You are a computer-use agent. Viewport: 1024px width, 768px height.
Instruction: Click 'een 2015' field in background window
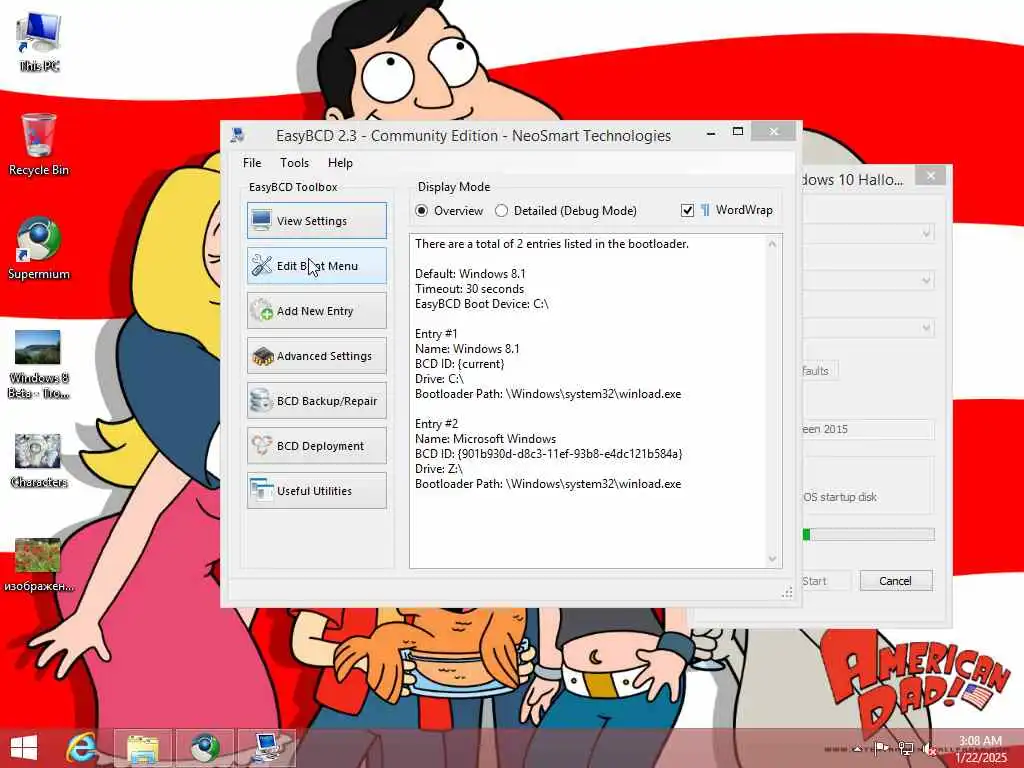(869, 429)
